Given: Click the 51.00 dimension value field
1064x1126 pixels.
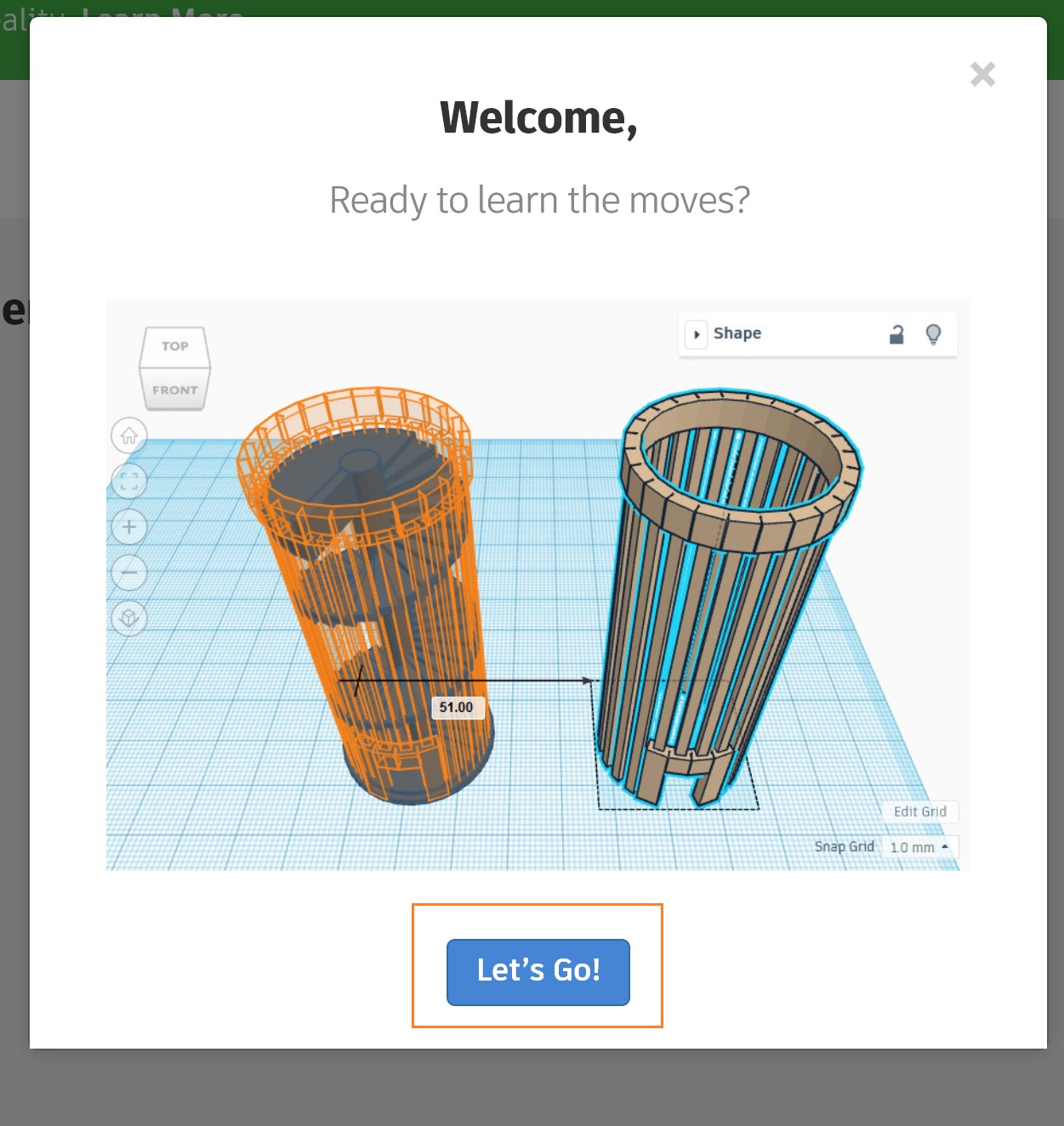Looking at the screenshot, I should pyautogui.click(x=457, y=708).
